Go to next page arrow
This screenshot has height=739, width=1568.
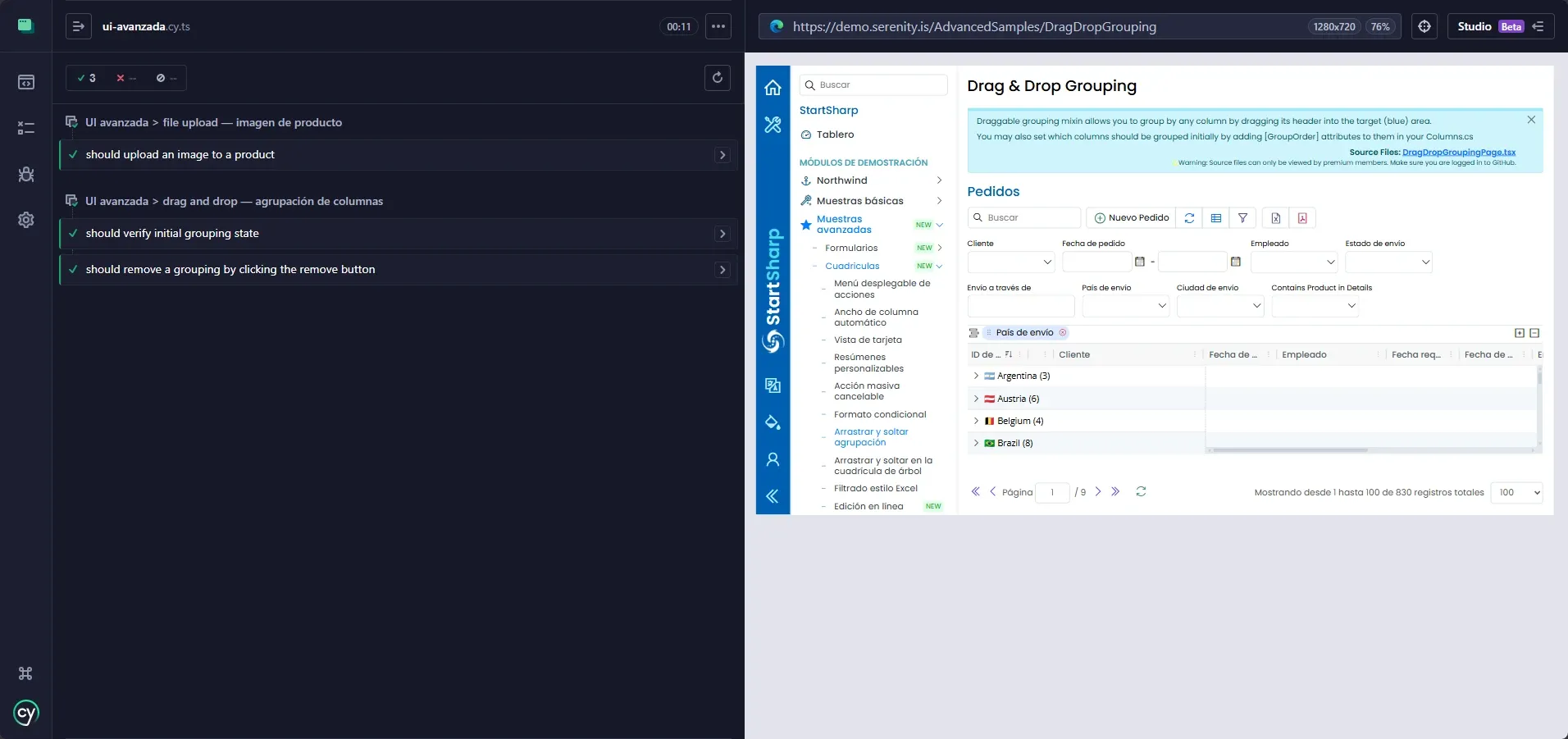pos(1098,491)
